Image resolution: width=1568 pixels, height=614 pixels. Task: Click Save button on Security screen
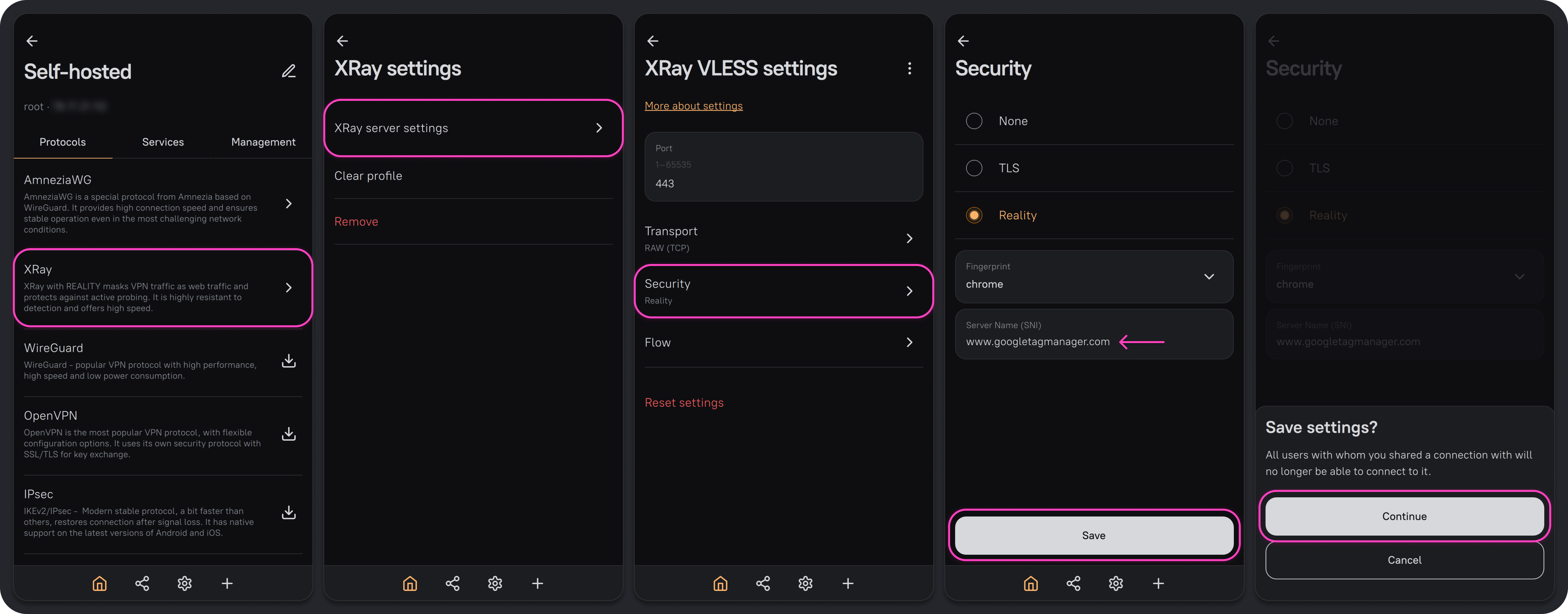(x=1094, y=535)
